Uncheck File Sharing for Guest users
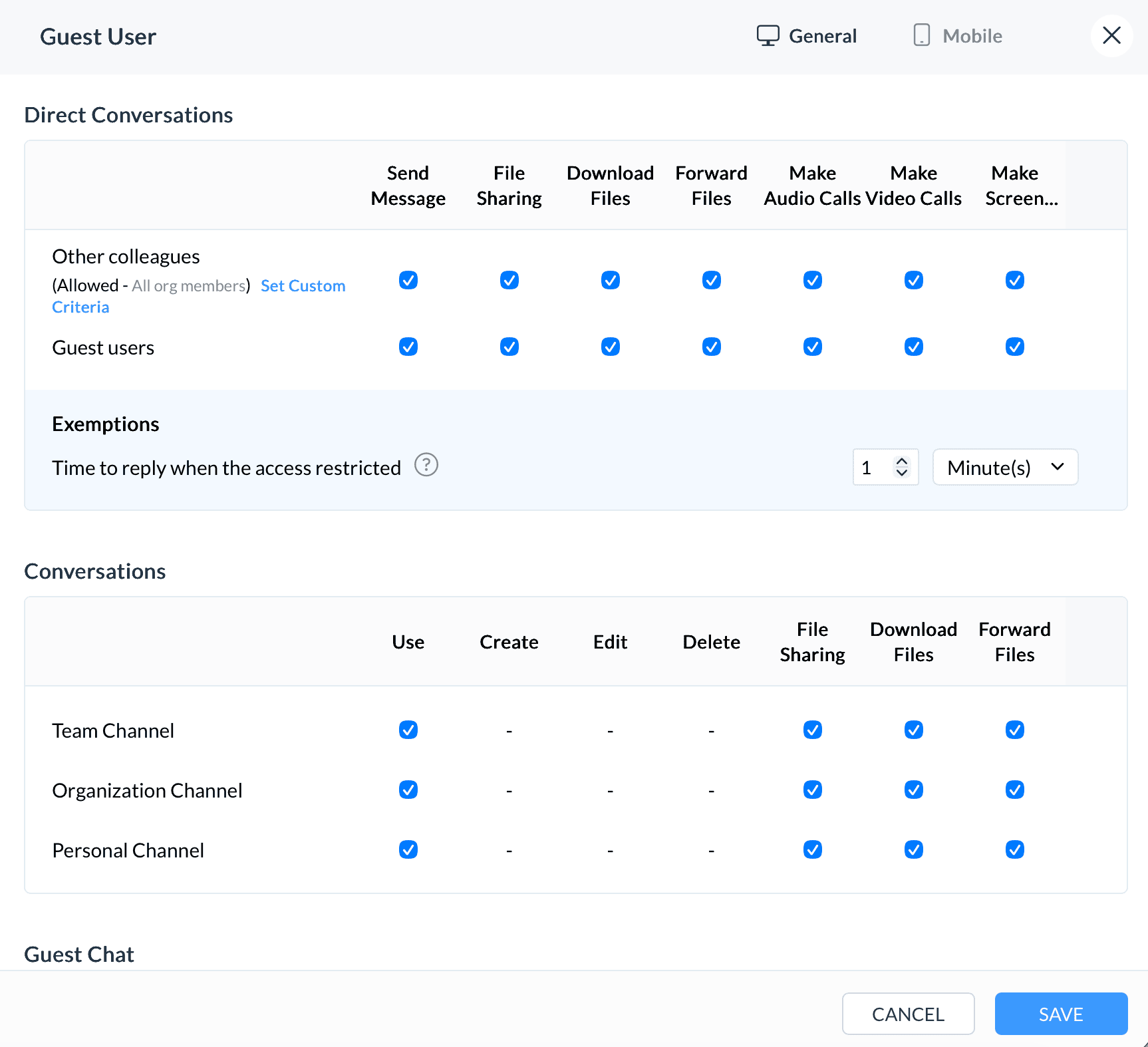The image size is (1148, 1047). tap(509, 347)
